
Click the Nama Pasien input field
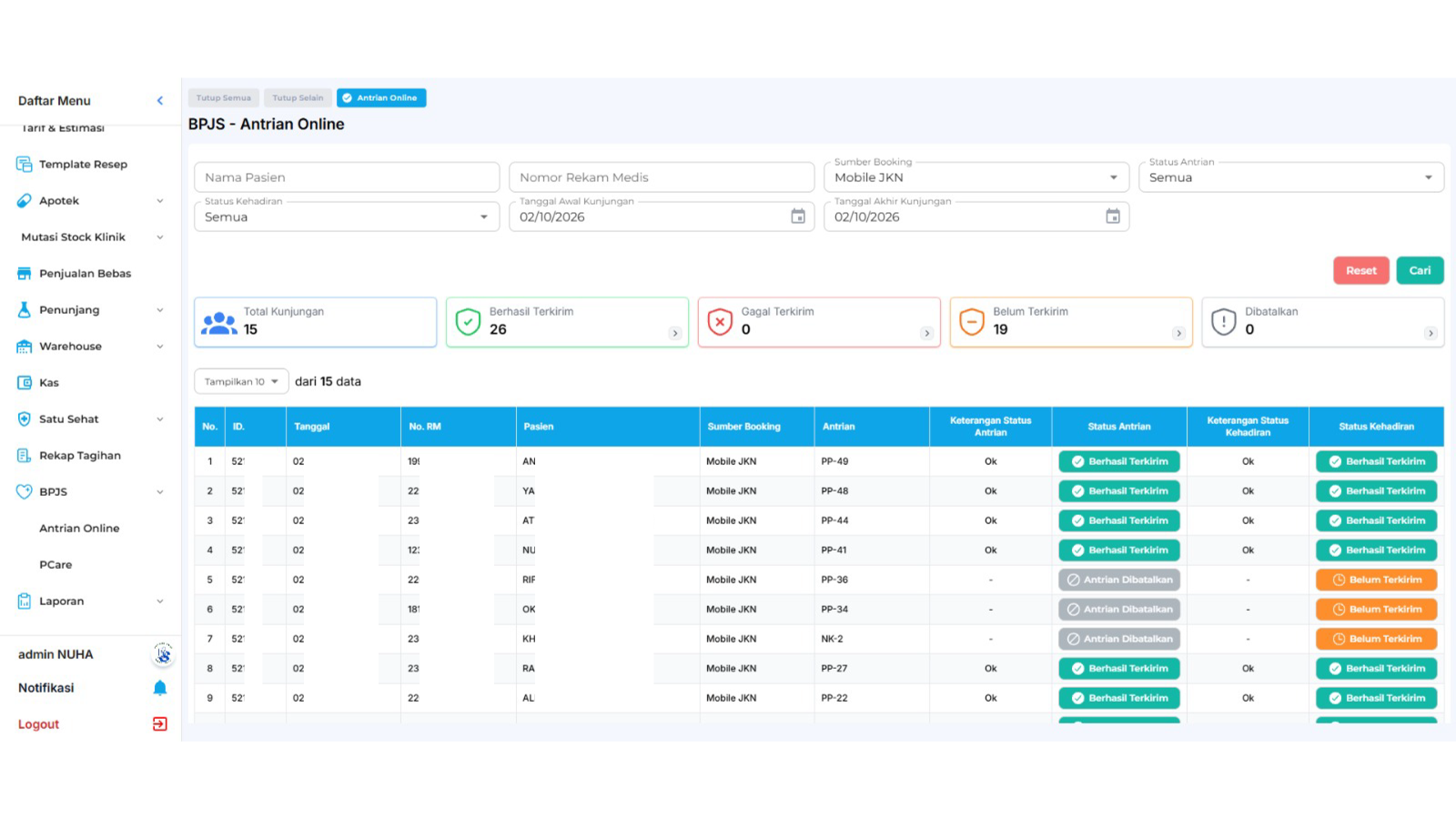point(347,177)
